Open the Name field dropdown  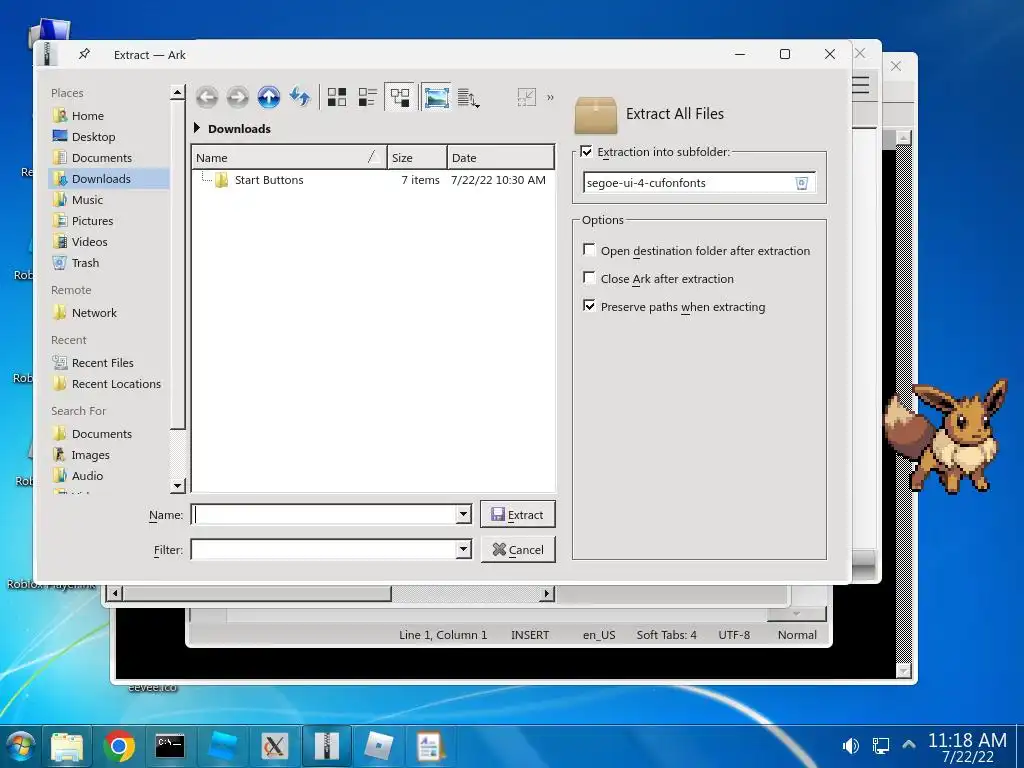click(463, 515)
